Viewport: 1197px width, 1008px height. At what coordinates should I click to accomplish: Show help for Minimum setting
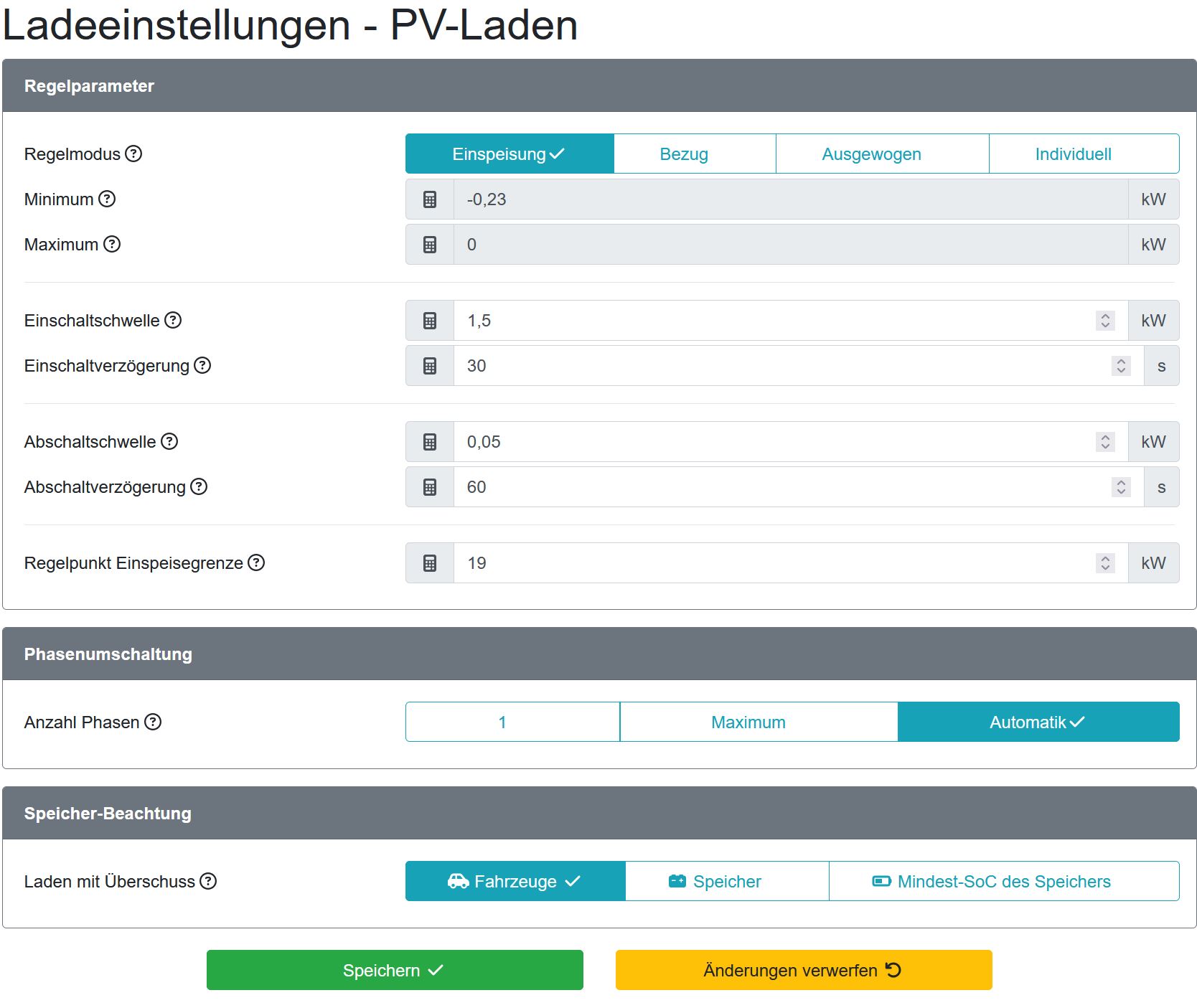point(107,199)
